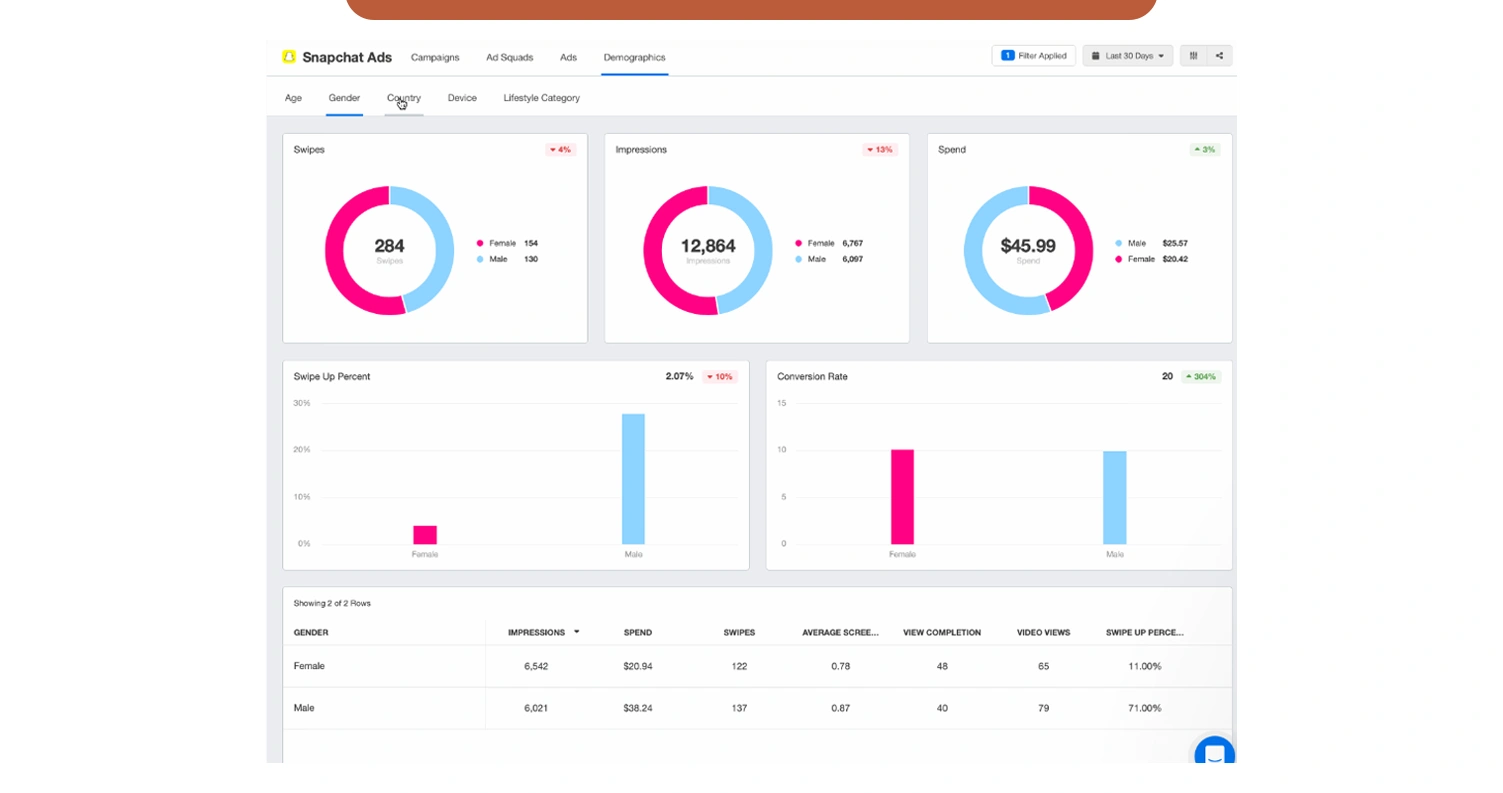Switch to the Country tab

click(x=404, y=98)
